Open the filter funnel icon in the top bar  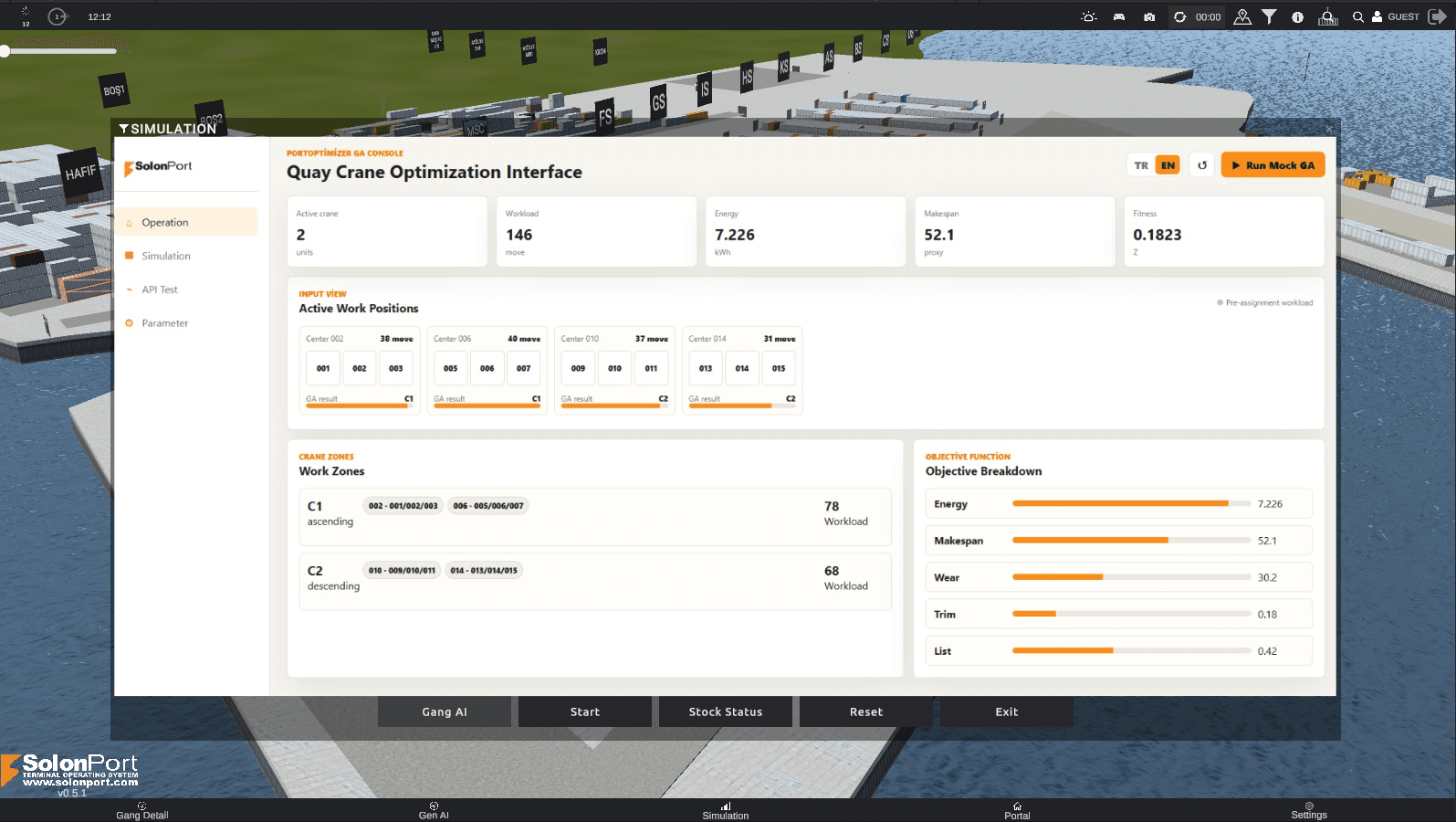pos(1269,16)
